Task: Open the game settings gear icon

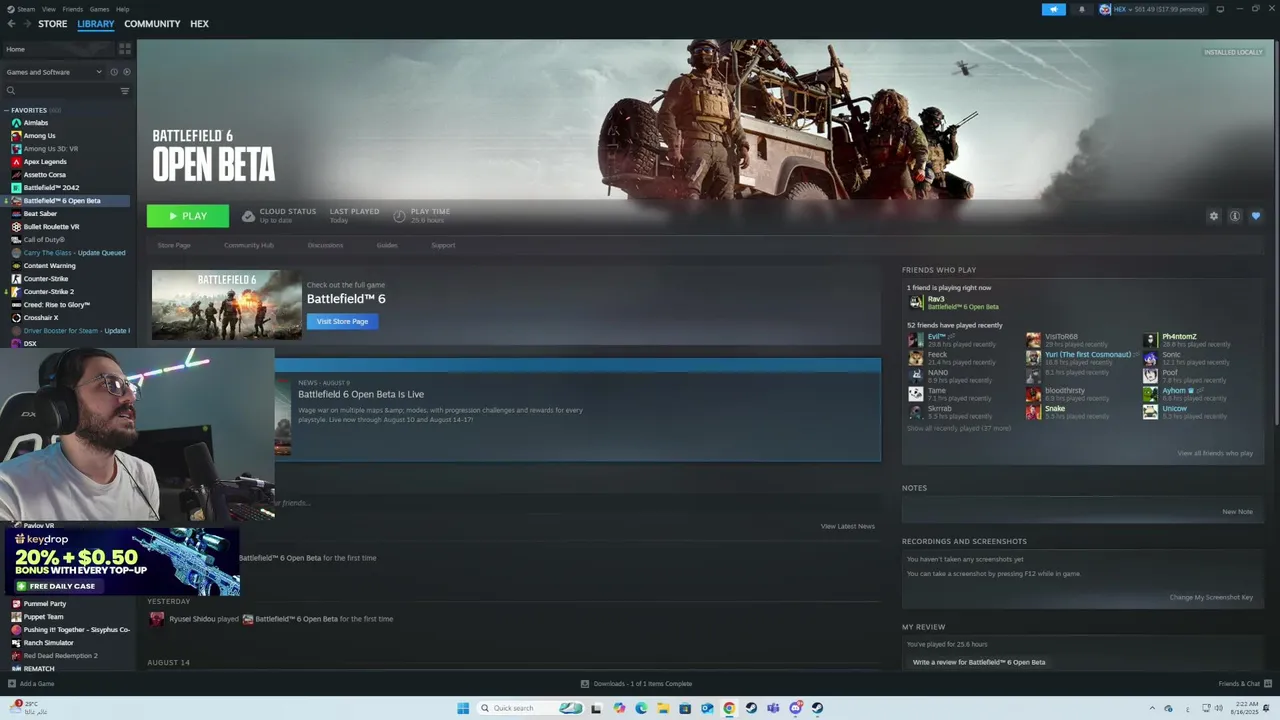Action: (1214, 216)
